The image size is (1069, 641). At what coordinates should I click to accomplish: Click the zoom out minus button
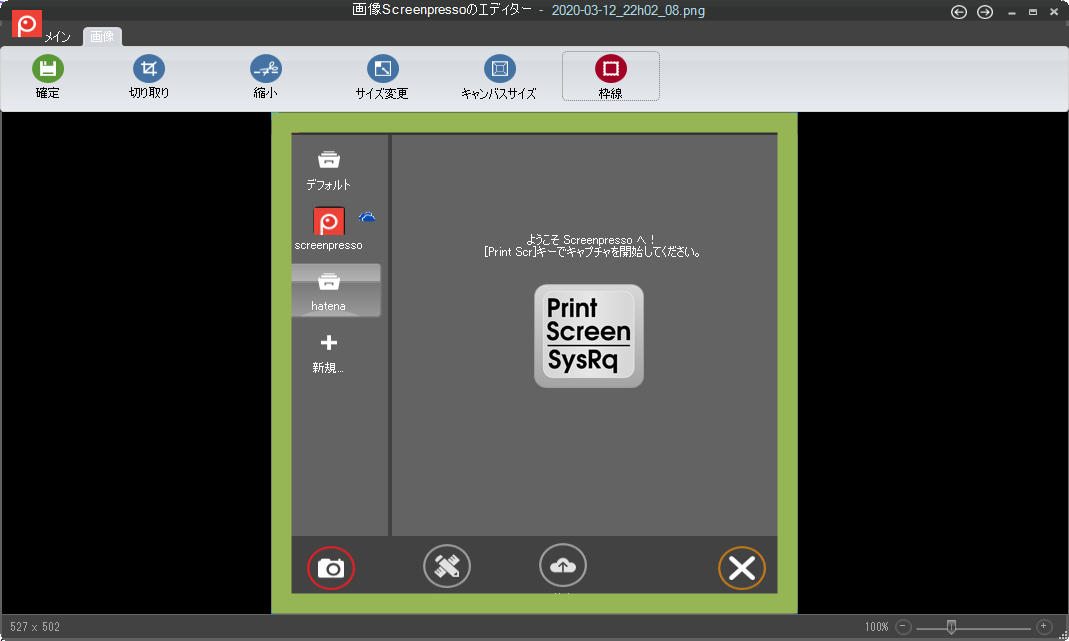[903, 626]
